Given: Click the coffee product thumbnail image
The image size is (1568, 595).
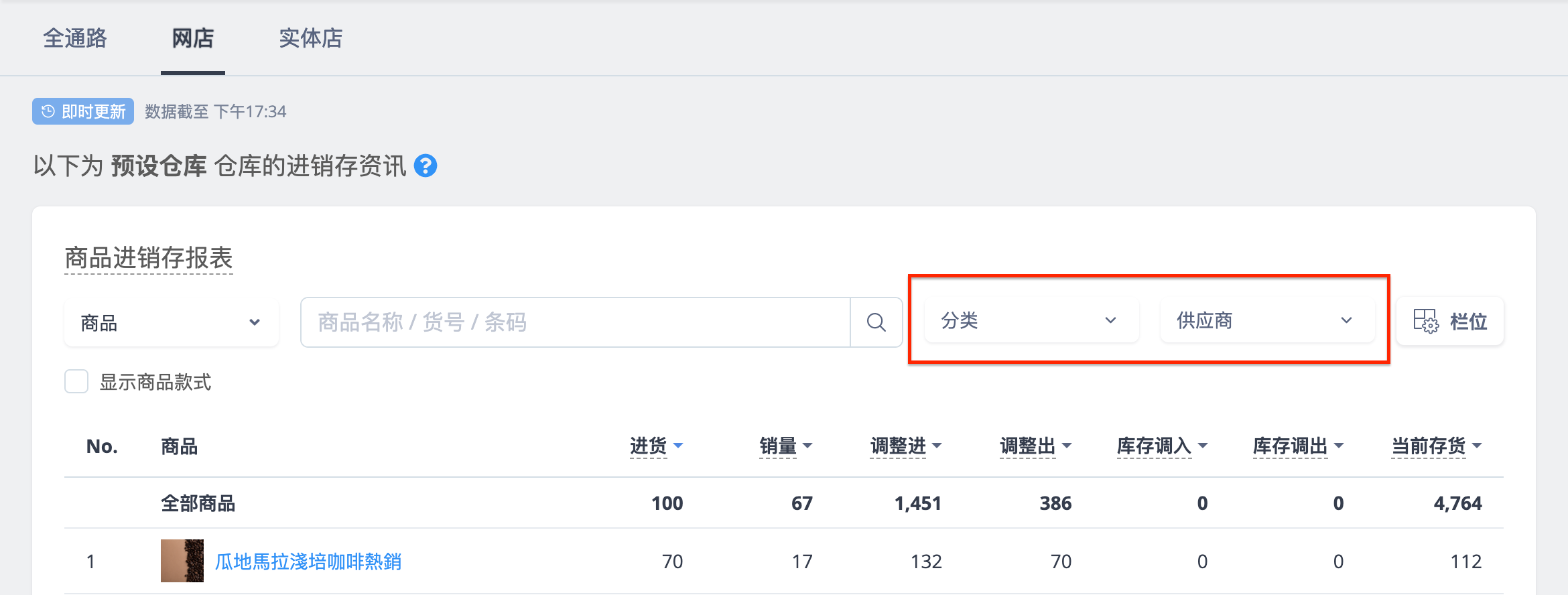Looking at the screenshot, I should pyautogui.click(x=182, y=561).
